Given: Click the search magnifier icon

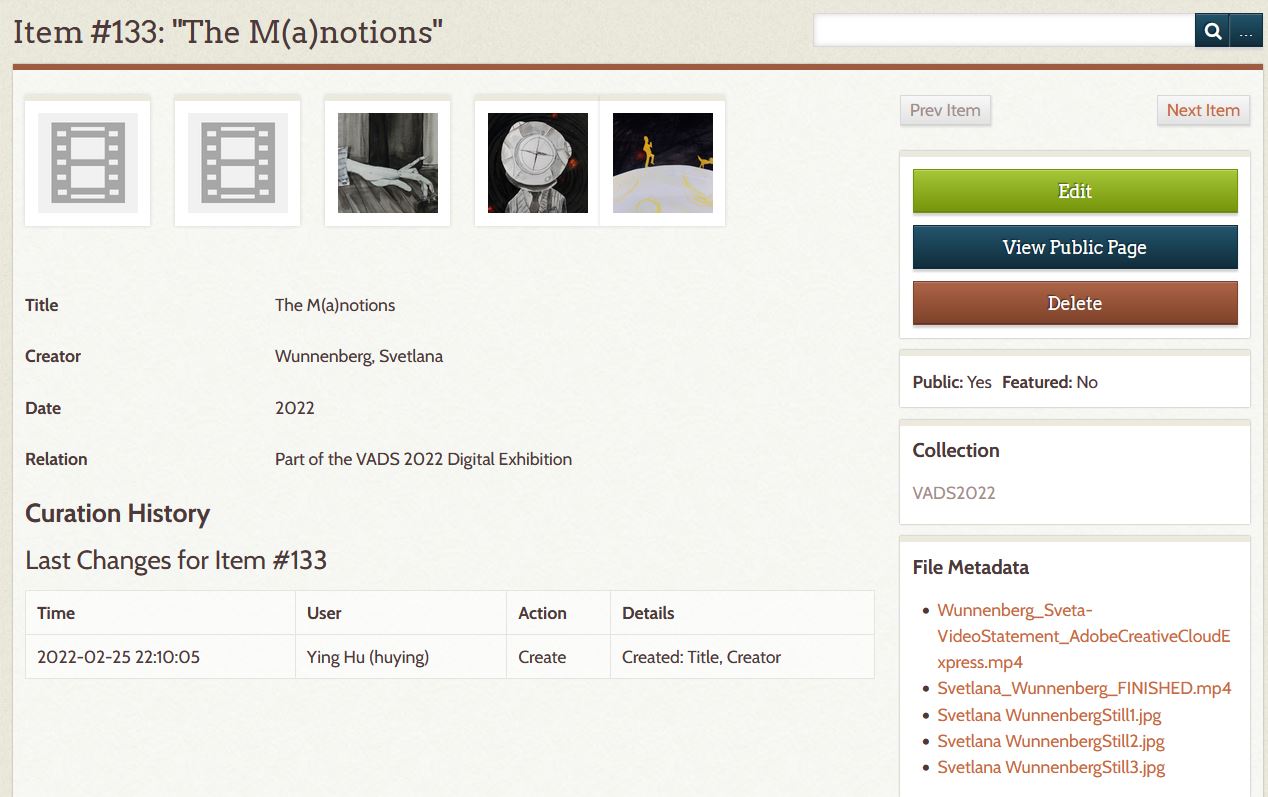Looking at the screenshot, I should (1211, 32).
